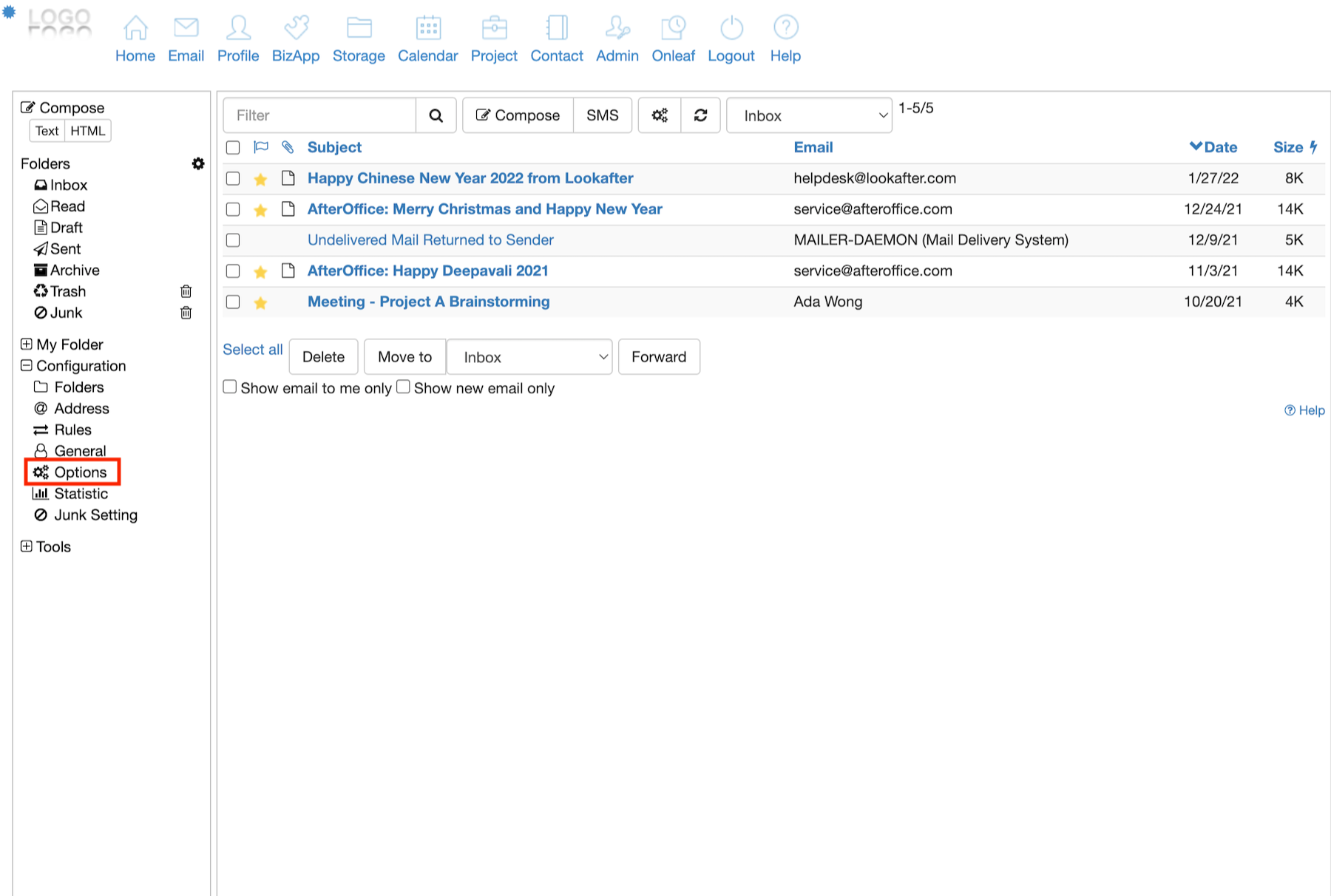Check the box for Undelivered Mail Returned email
Screen dimensions: 1331x896
[233, 240]
